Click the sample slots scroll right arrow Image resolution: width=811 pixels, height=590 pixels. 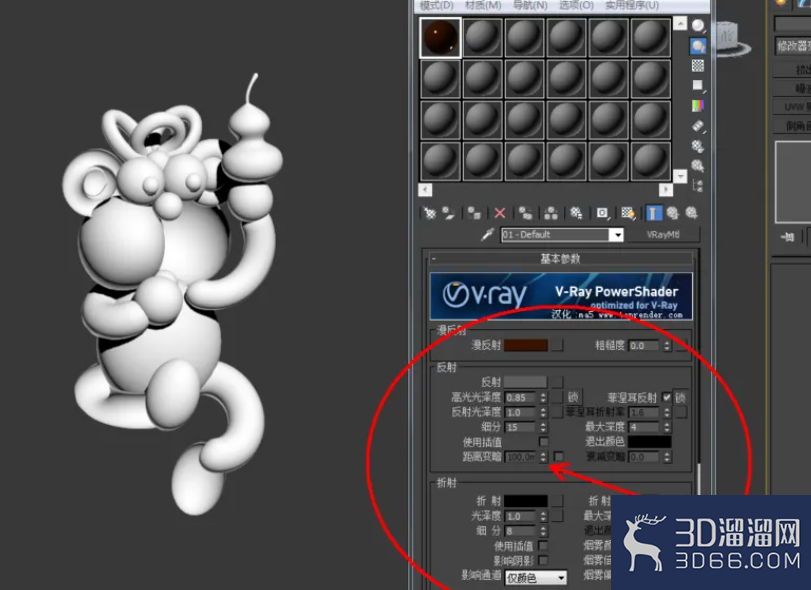coord(666,190)
